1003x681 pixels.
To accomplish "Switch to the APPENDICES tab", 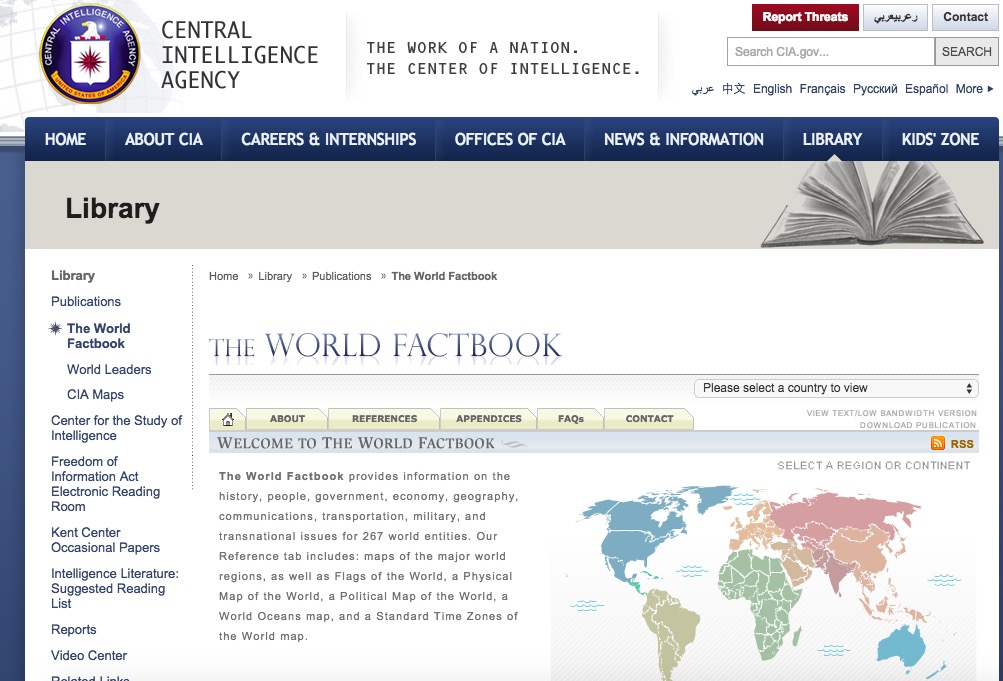I will [x=489, y=419].
